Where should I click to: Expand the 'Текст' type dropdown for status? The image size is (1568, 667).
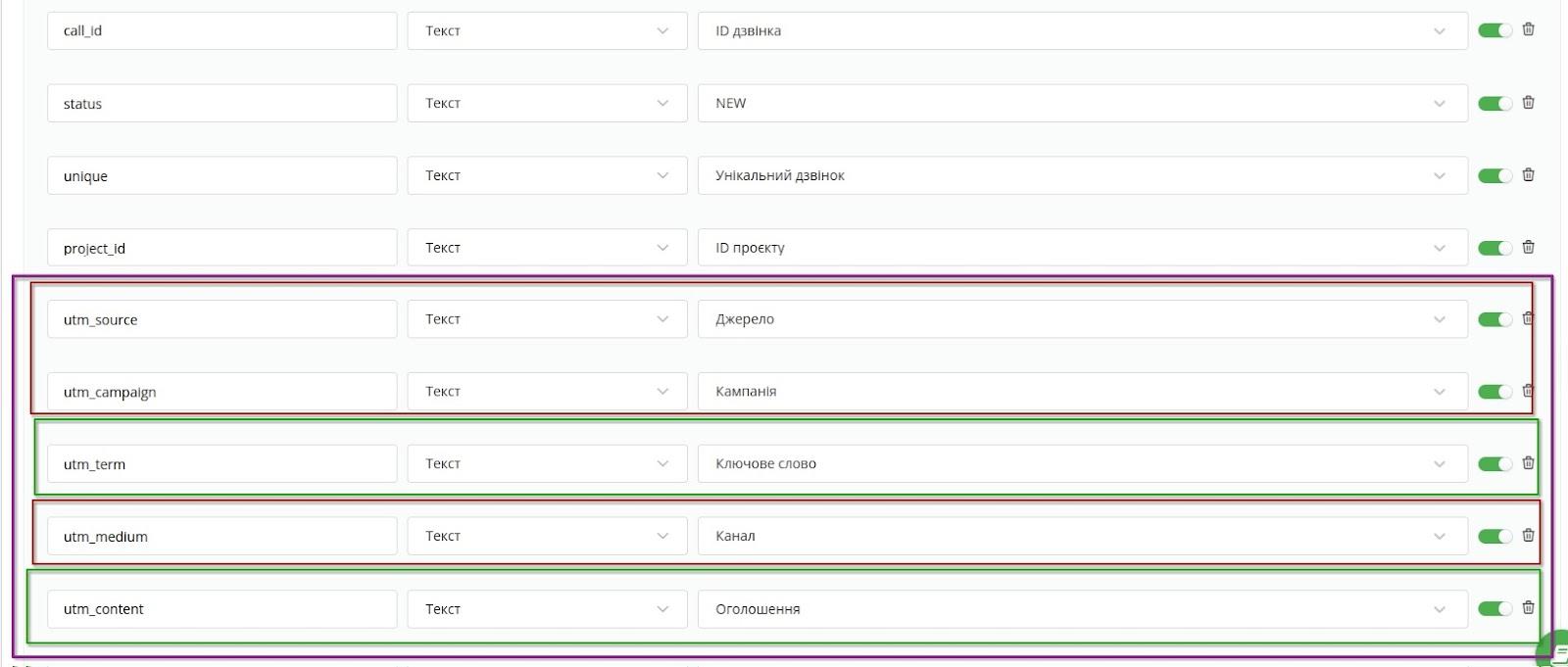pyautogui.click(x=547, y=103)
